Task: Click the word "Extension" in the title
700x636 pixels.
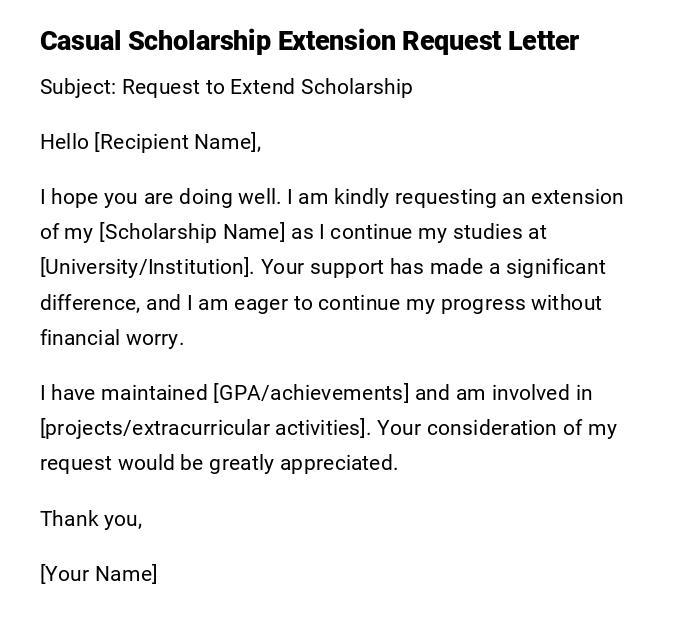Action: tap(336, 41)
